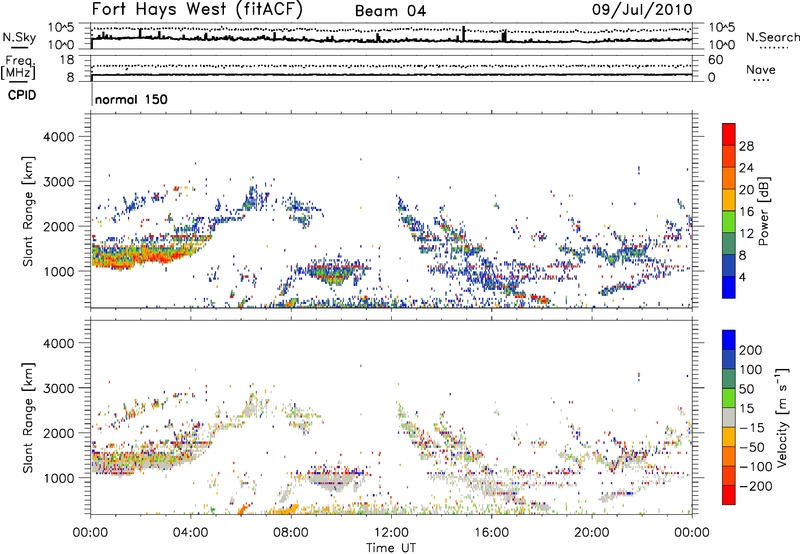Click the Power [dB] color bar
This screenshot has height=554, width=800.
click(x=729, y=210)
